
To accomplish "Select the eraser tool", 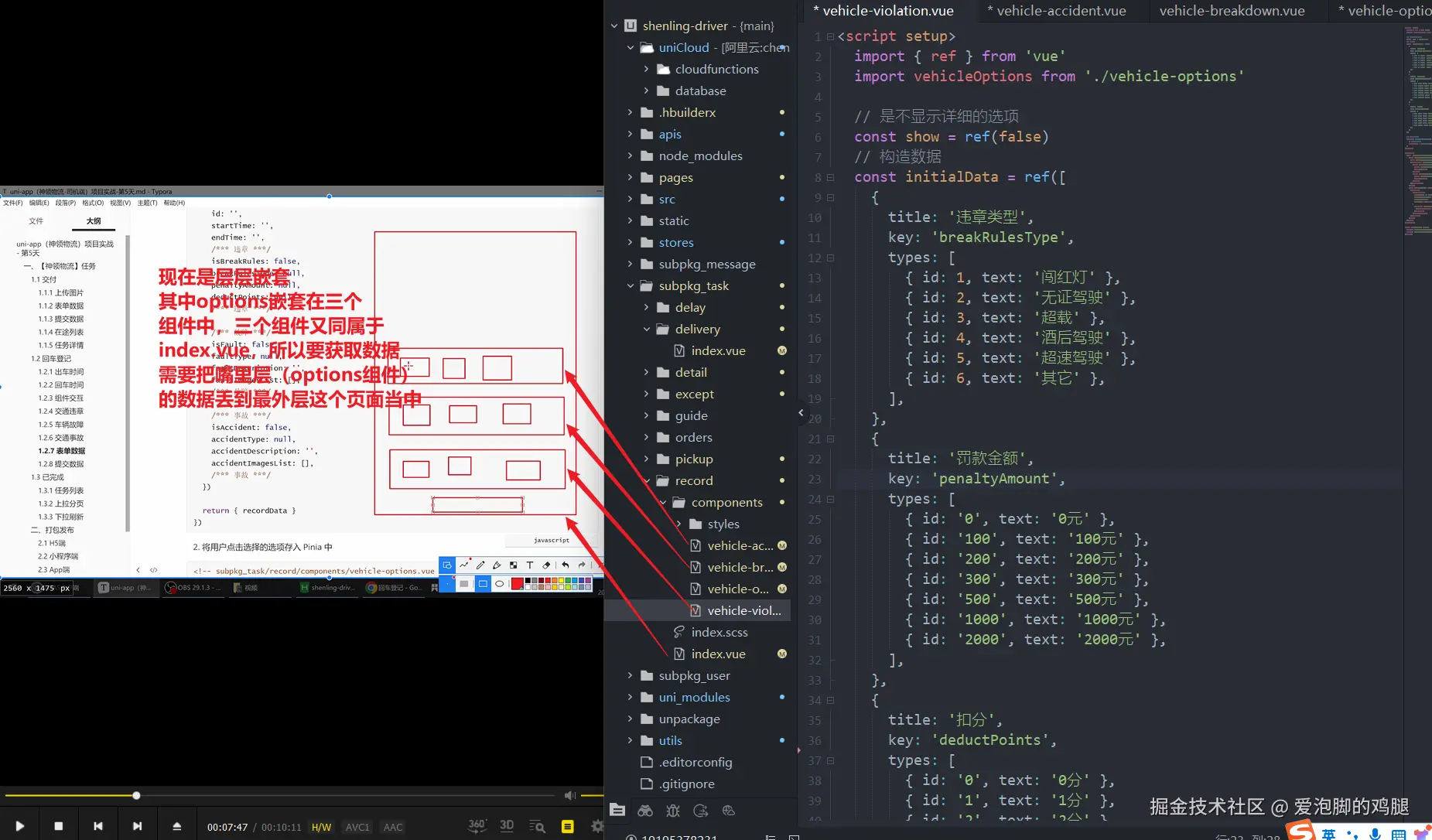I will [546, 565].
